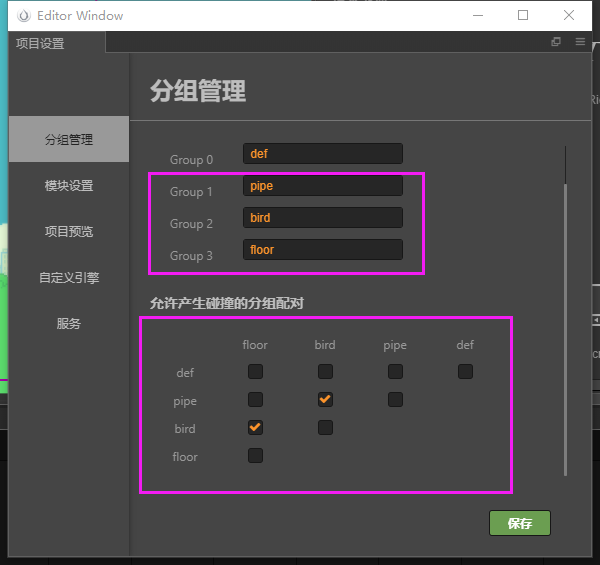Click the green 保存 save button
This screenshot has height=565, width=600.
520,523
